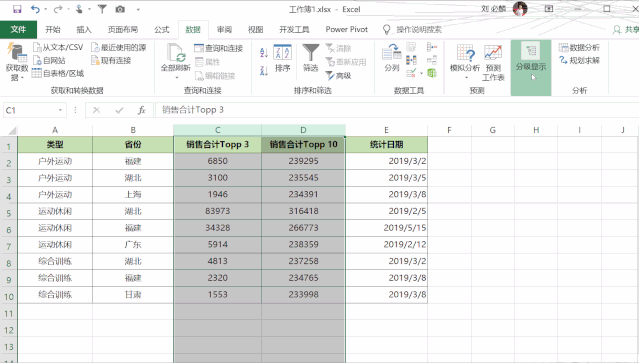Open the 文件 (File) menu
The height and width of the screenshot is (363, 639).
point(18,29)
